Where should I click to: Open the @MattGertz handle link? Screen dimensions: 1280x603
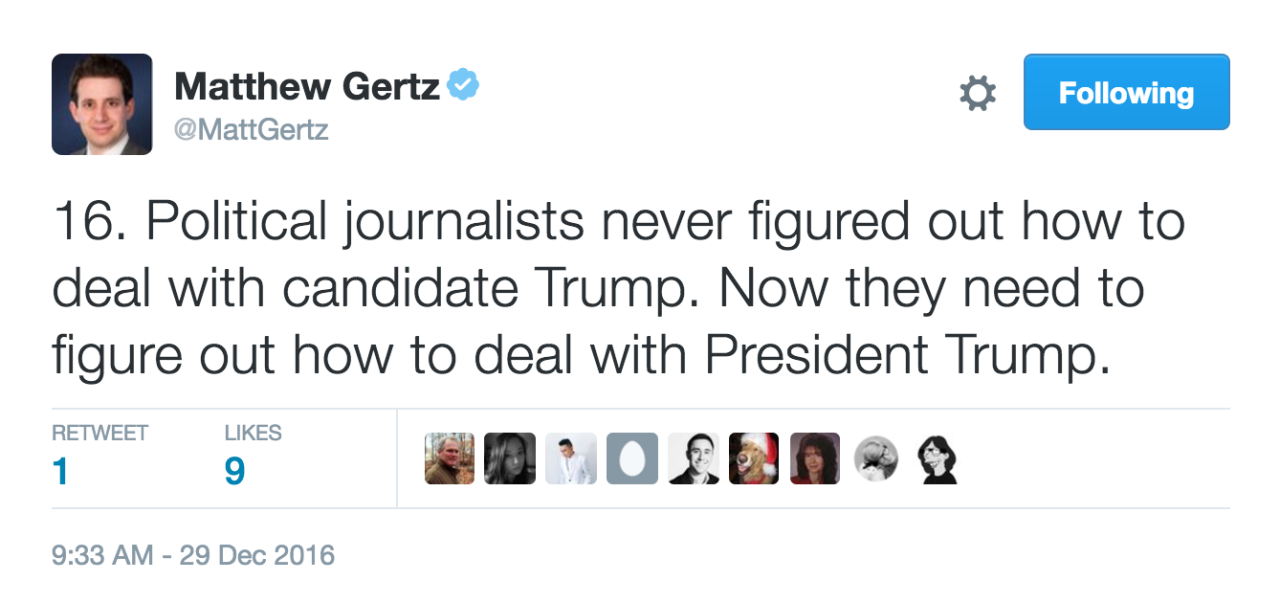pyautogui.click(x=252, y=130)
